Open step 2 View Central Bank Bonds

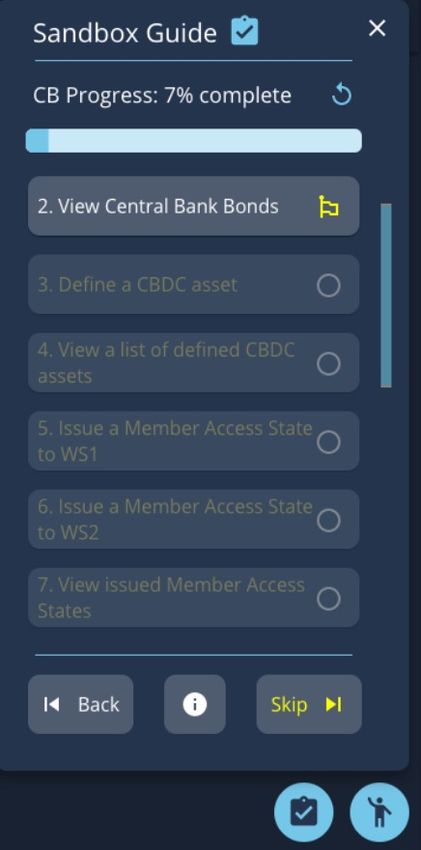tap(193, 206)
